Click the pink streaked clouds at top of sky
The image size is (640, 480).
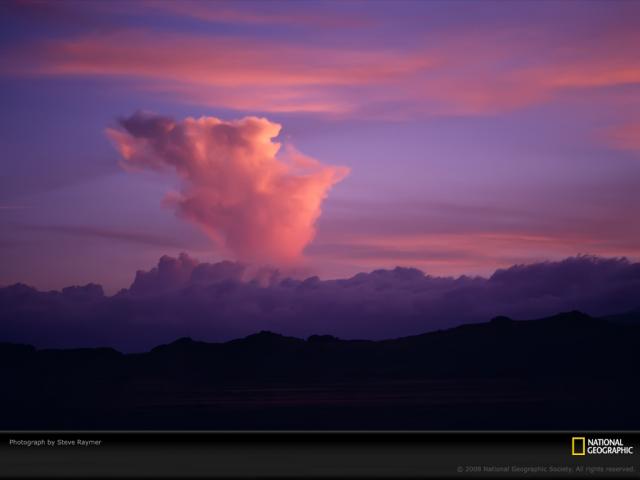[300, 60]
